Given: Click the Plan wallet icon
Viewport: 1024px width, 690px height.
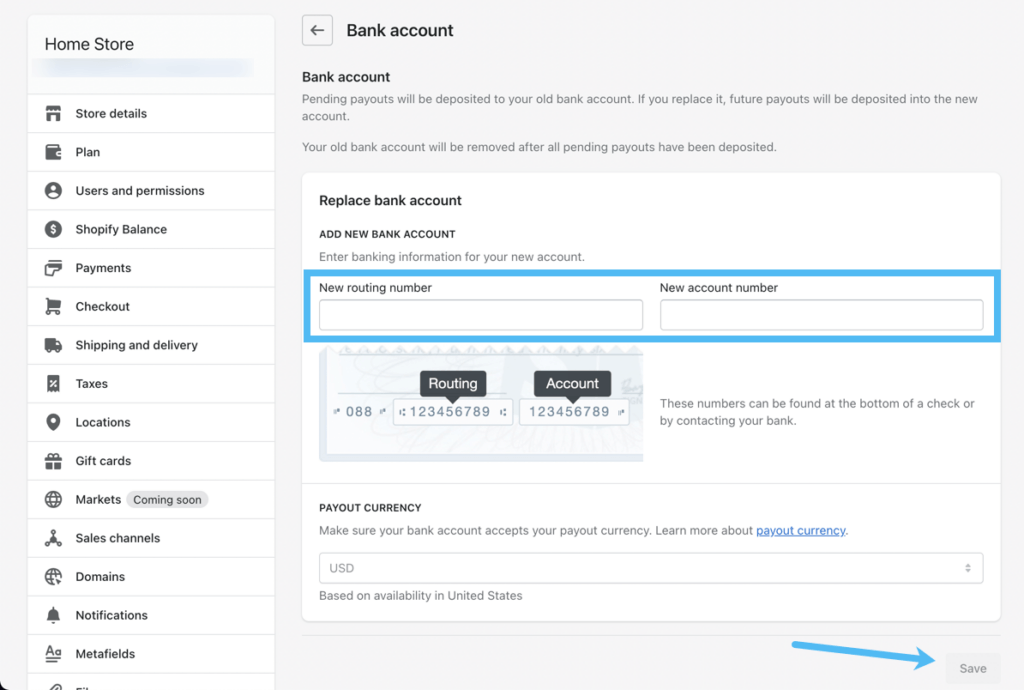Looking at the screenshot, I should click(54, 152).
